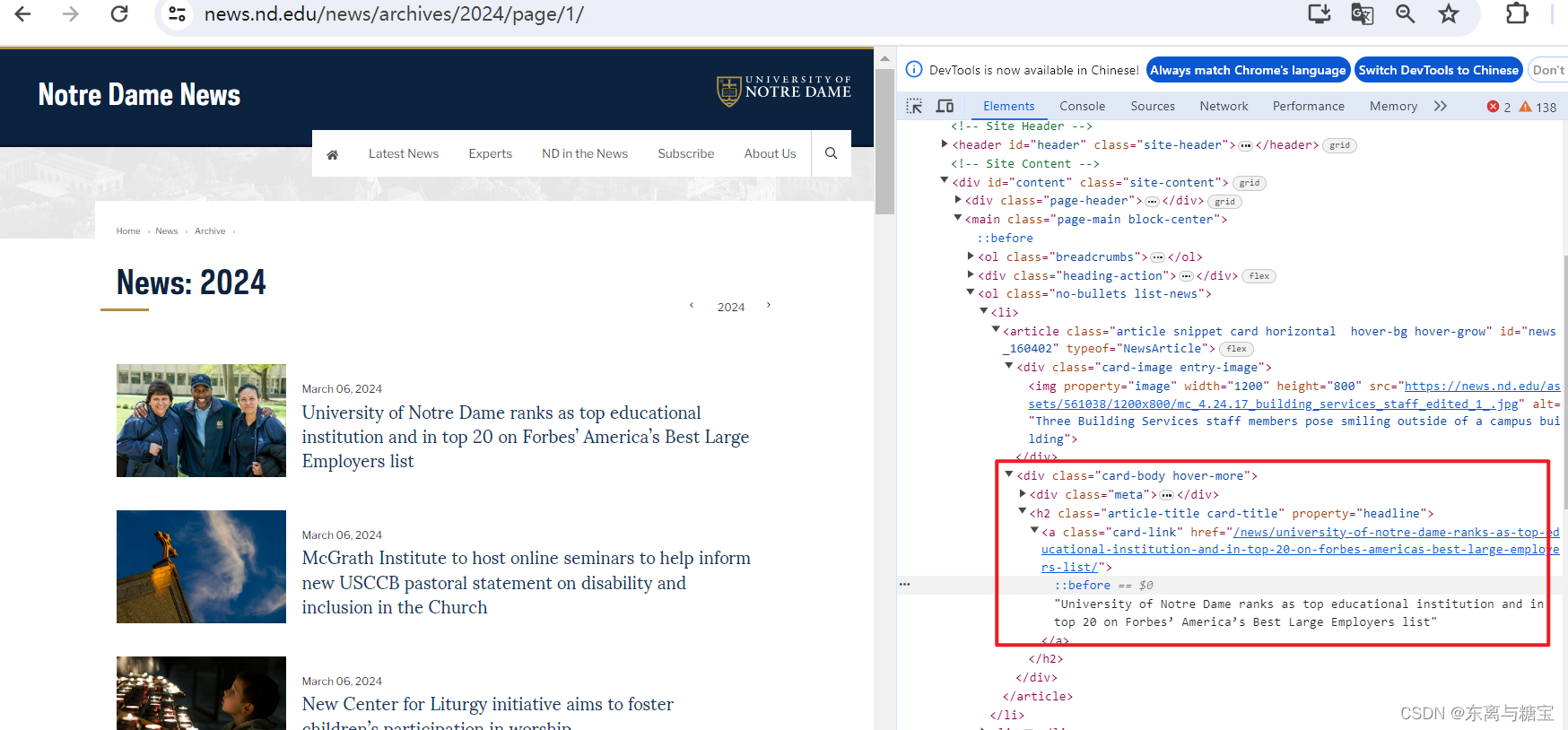This screenshot has width=1568, height=730.
Task: Open Forbes' Best Large Employers article headline
Action: coord(526,437)
